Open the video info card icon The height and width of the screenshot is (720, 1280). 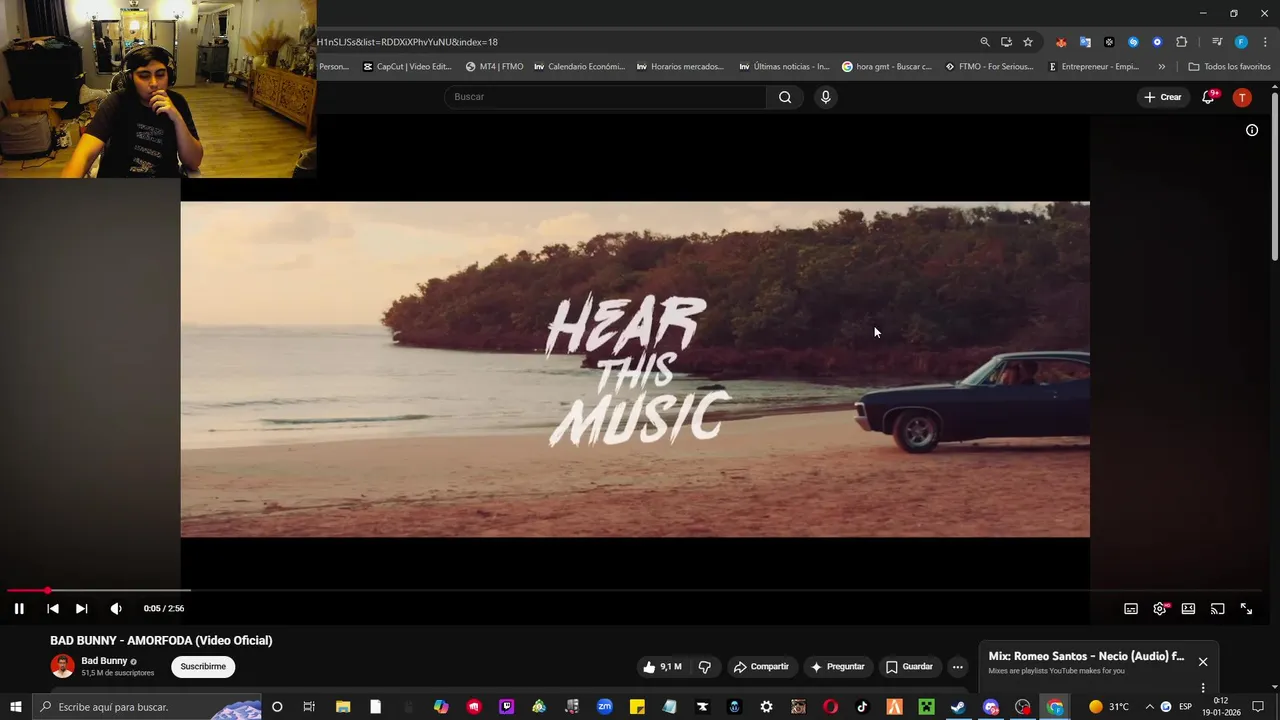coord(1251,130)
